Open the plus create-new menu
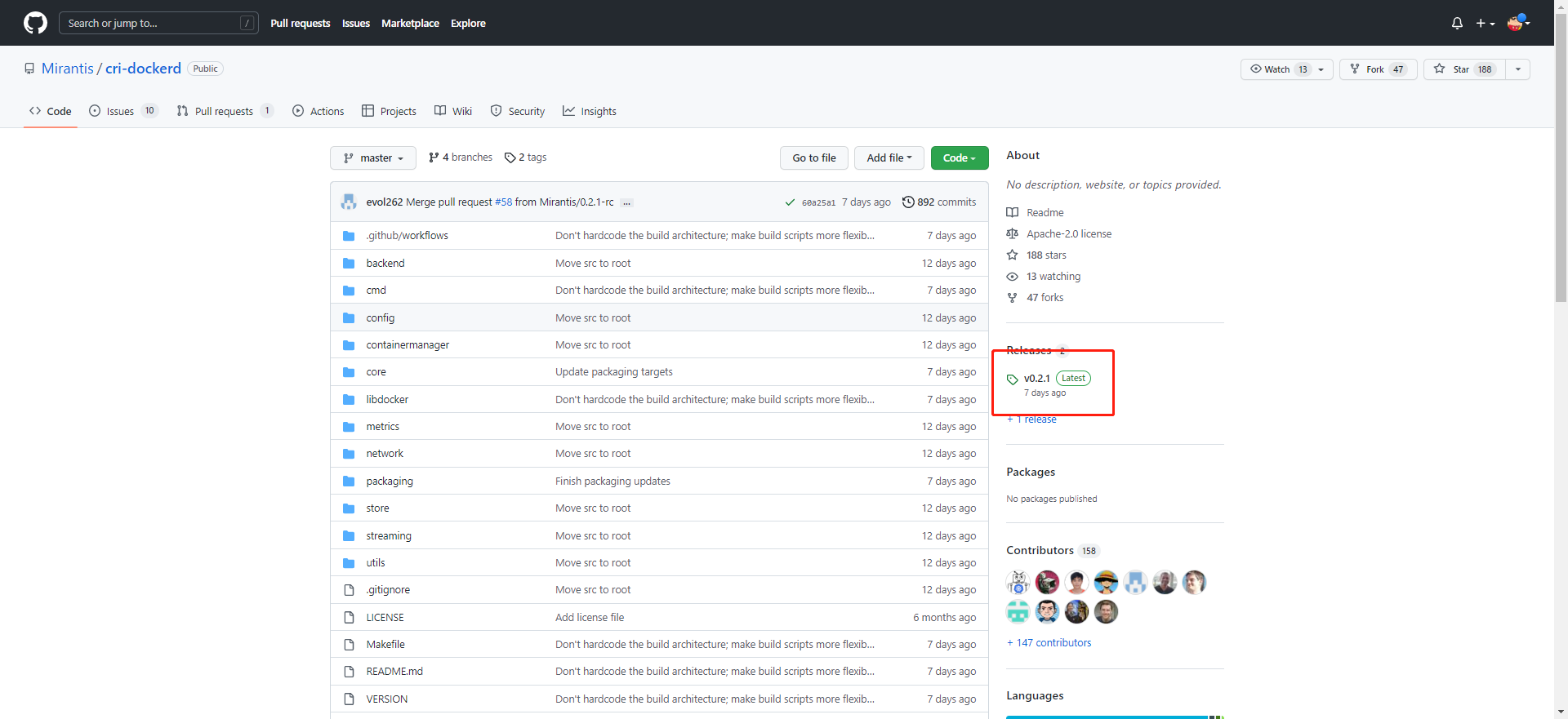1568x719 pixels. tap(1485, 23)
